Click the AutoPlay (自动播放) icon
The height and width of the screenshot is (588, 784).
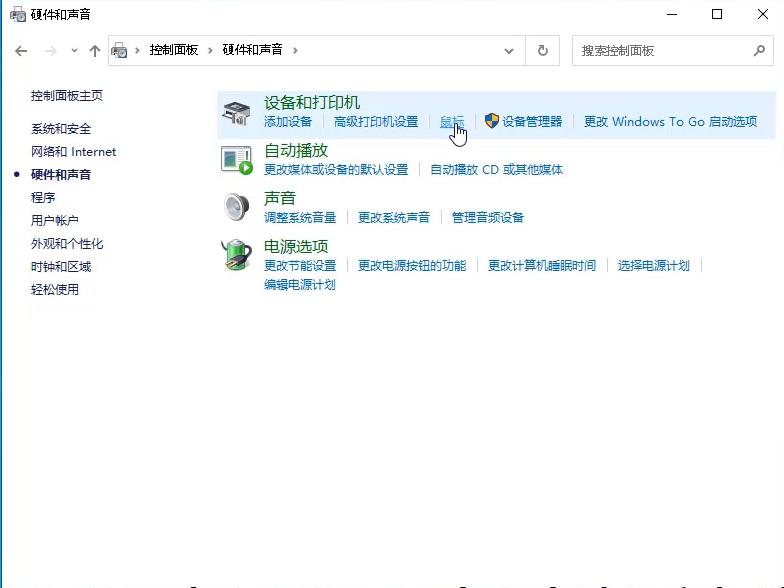click(236, 160)
